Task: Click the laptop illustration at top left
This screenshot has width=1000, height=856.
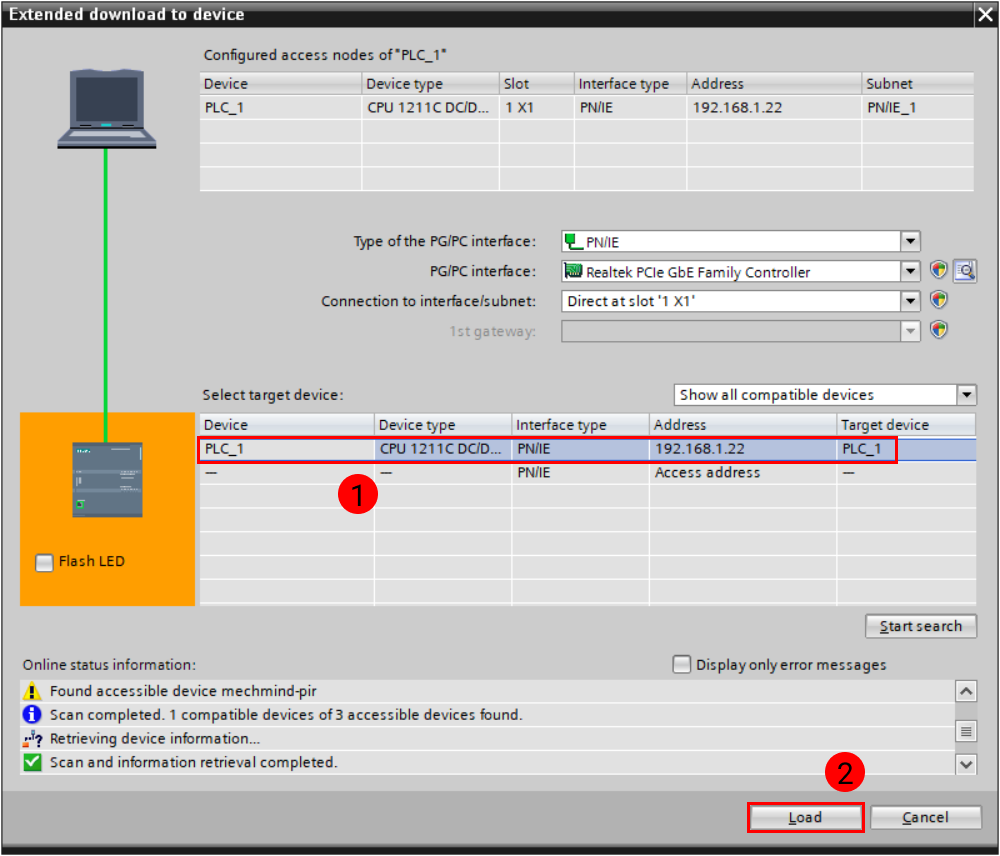Action: pos(105,100)
